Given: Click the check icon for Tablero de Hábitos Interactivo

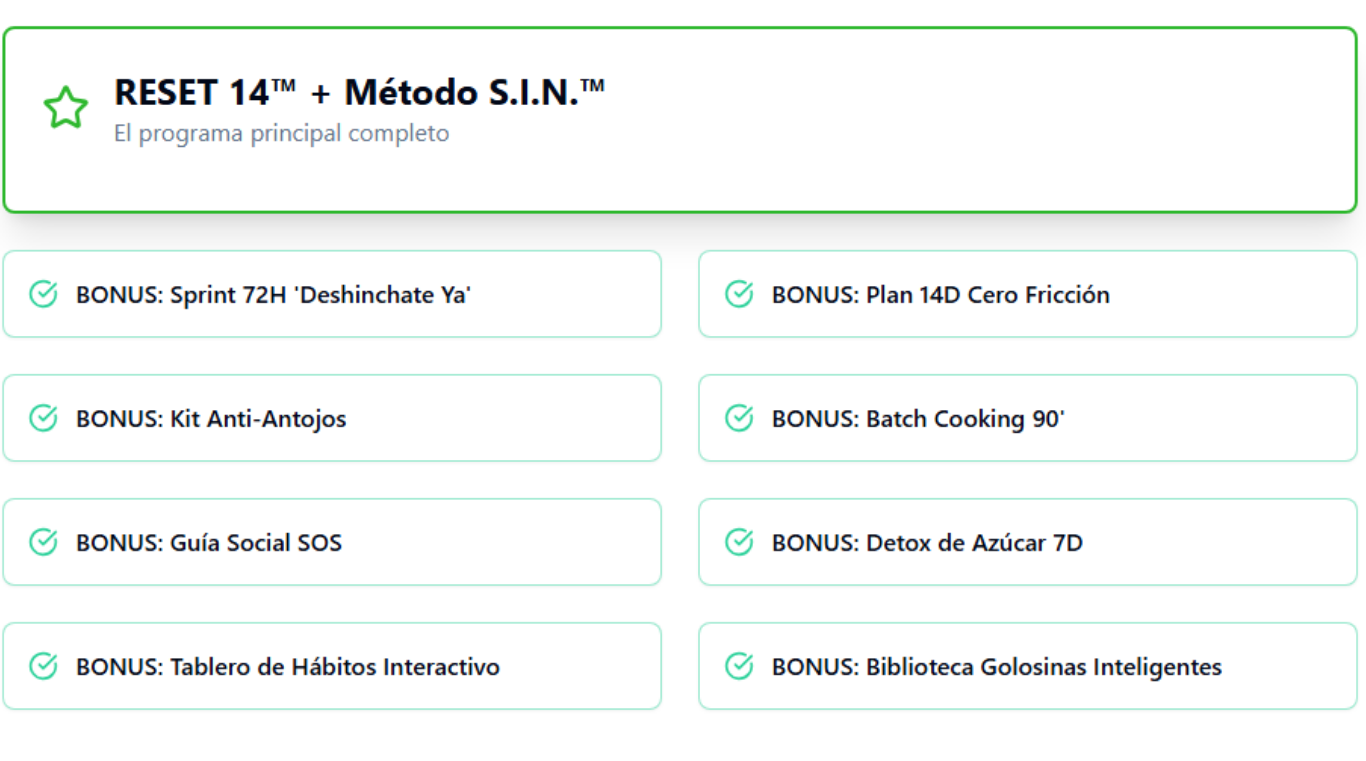Looking at the screenshot, I should pos(43,666).
